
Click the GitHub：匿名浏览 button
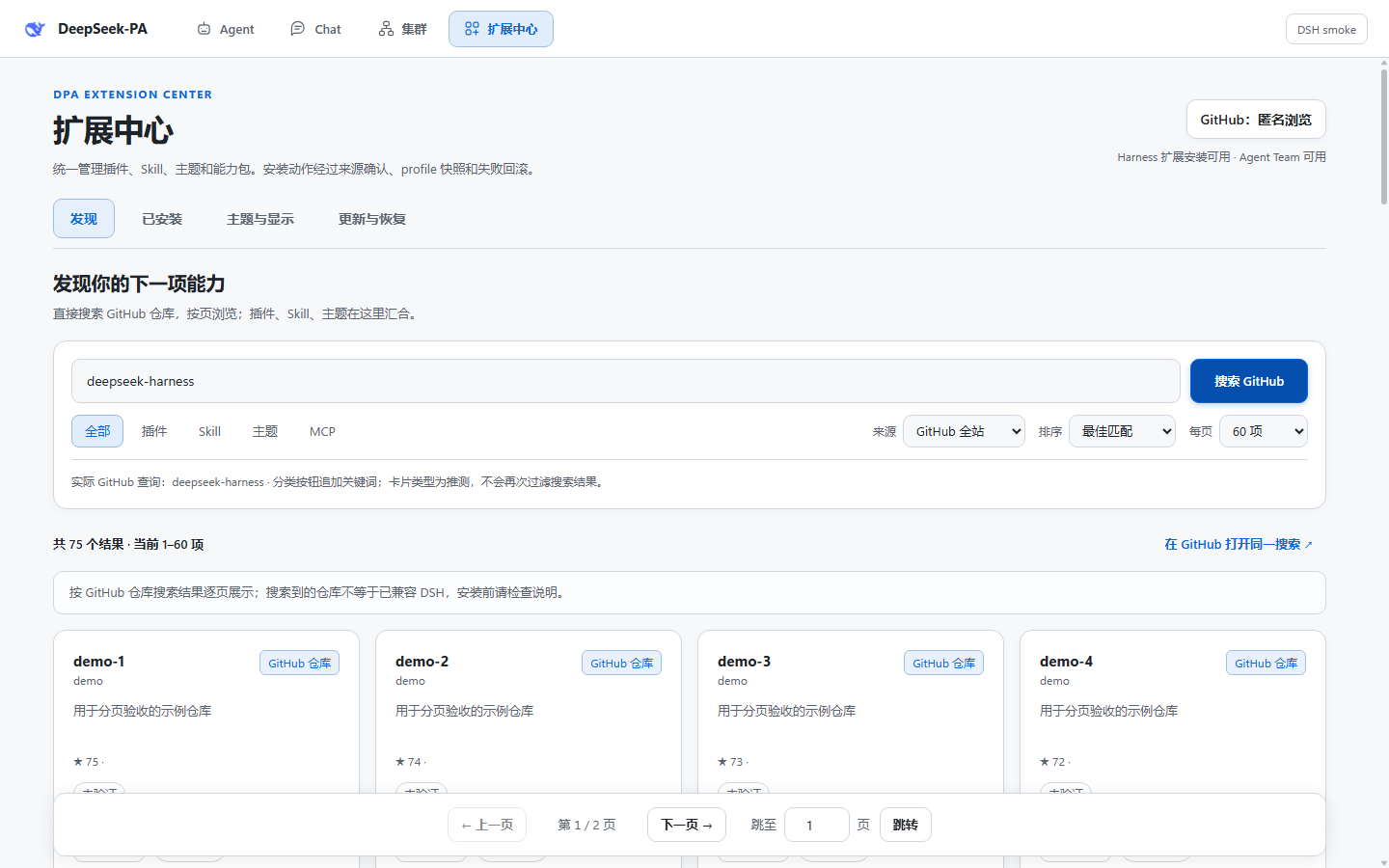click(1256, 120)
